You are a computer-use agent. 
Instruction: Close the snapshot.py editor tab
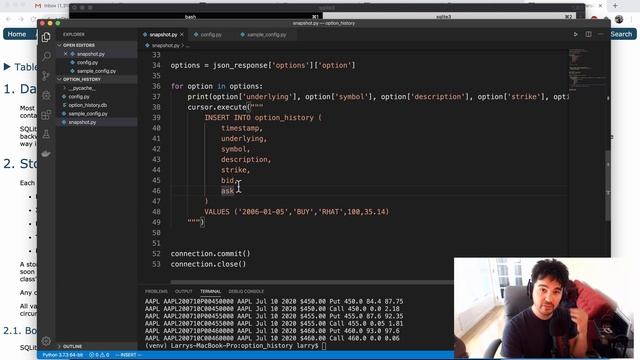182,35
